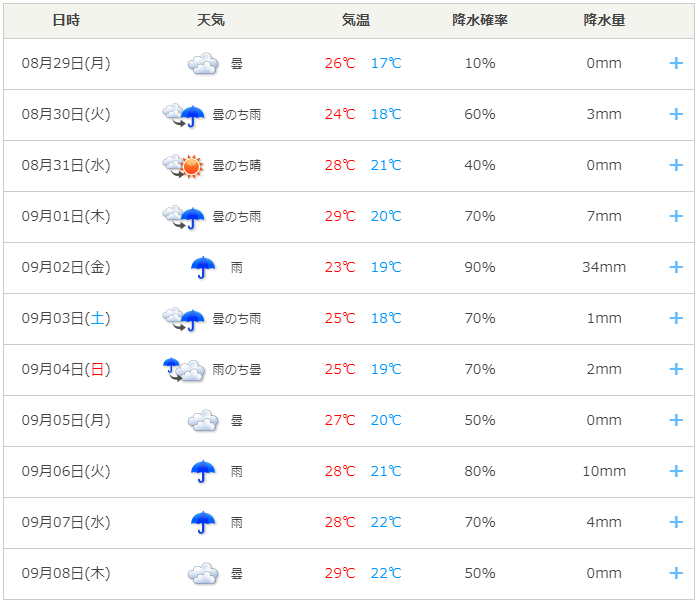Click cloud-to-sun icon on 08月31日

coord(183,166)
